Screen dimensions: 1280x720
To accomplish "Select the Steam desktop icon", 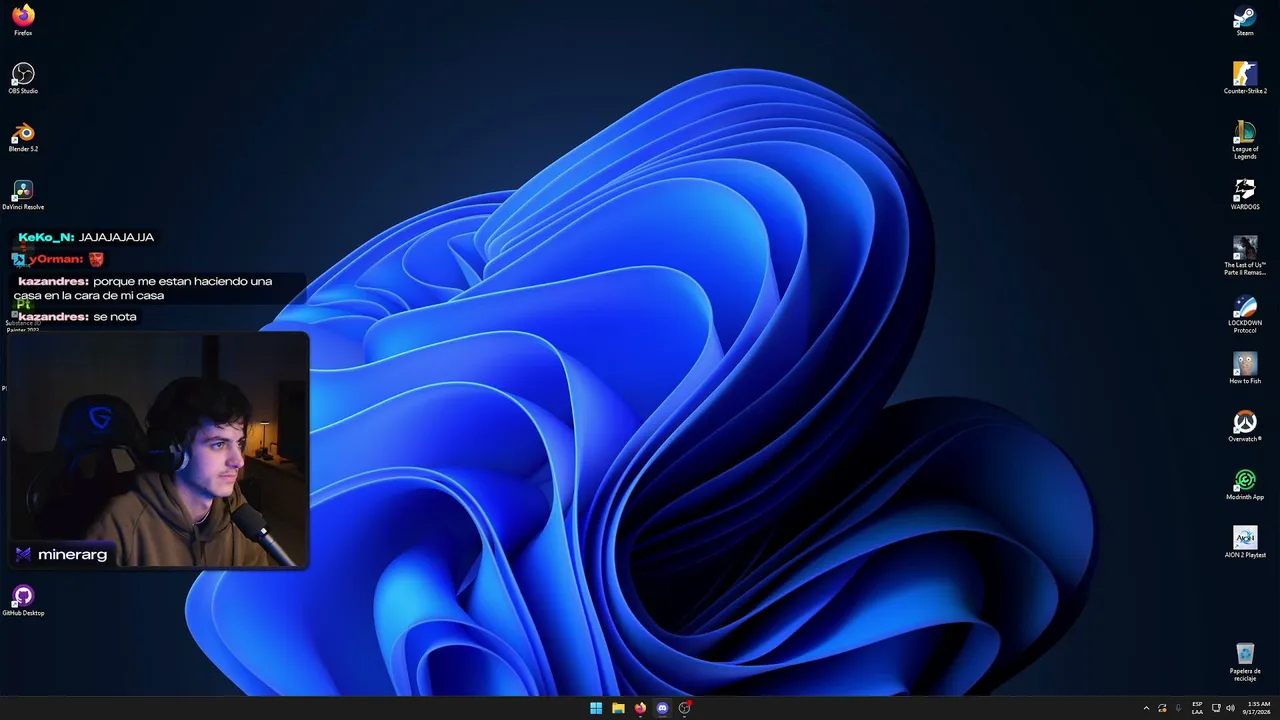I will coord(1245,20).
